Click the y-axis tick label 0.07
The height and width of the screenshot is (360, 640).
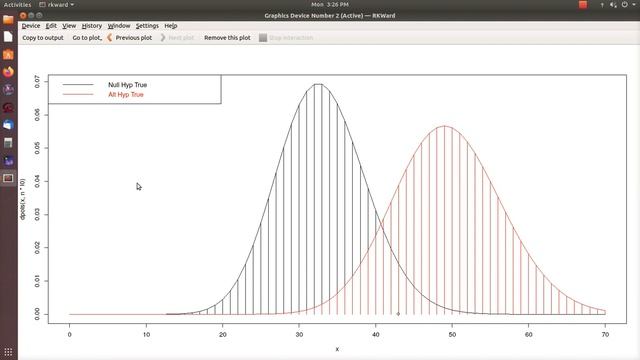(37, 82)
